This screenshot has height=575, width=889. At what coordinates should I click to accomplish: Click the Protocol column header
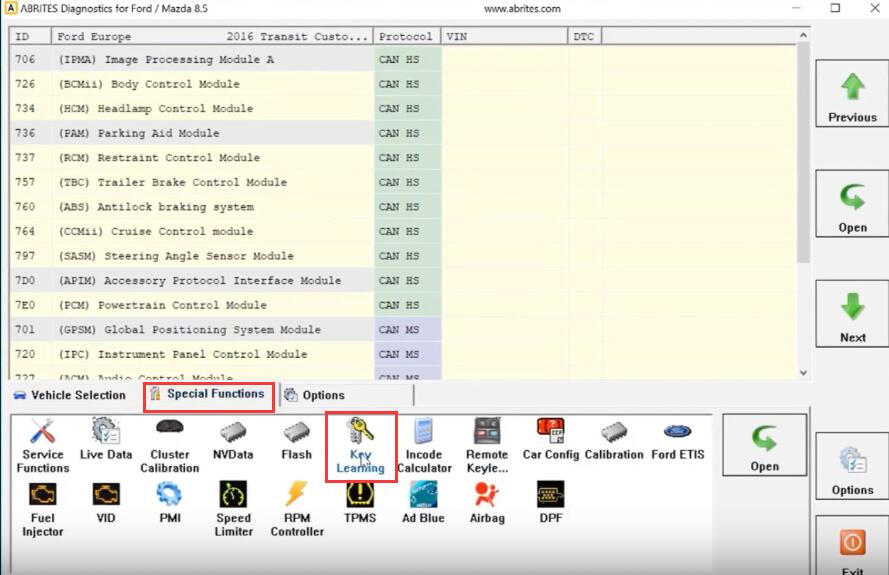tap(407, 36)
